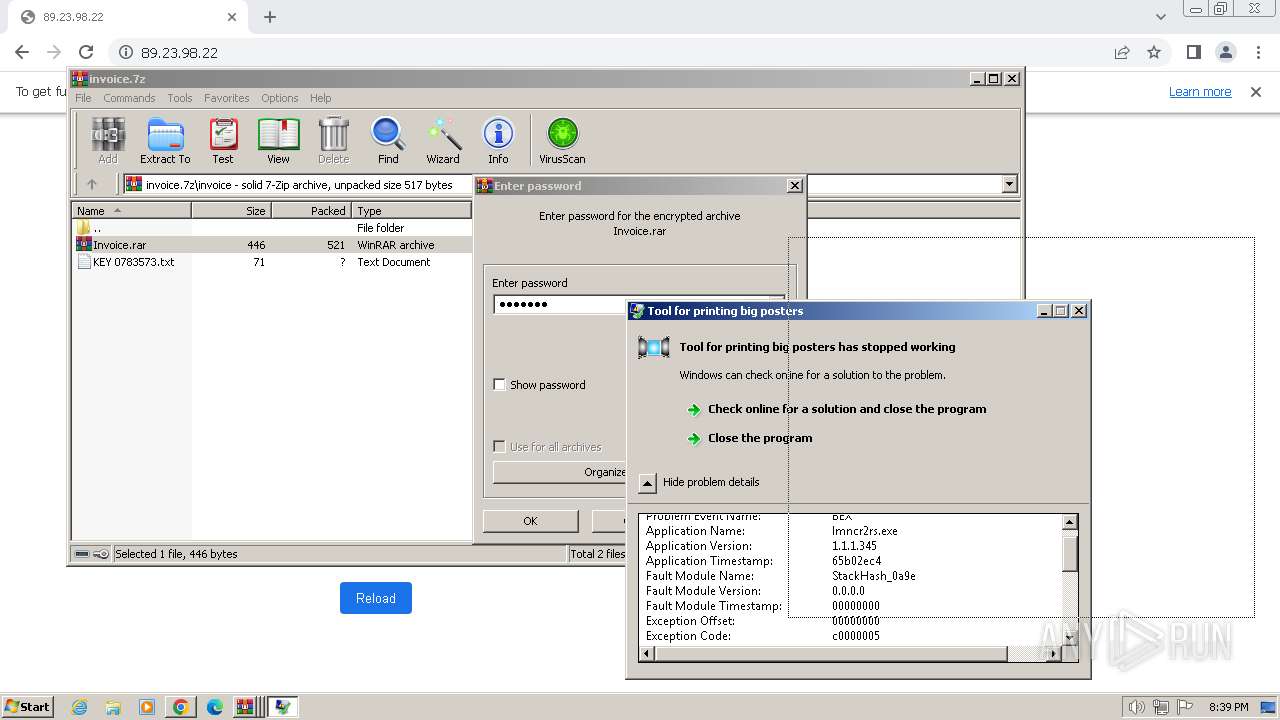Screen dimensions: 1280x720
Task: Click Application Name lmncr2rs.exe value
Action: (865, 531)
